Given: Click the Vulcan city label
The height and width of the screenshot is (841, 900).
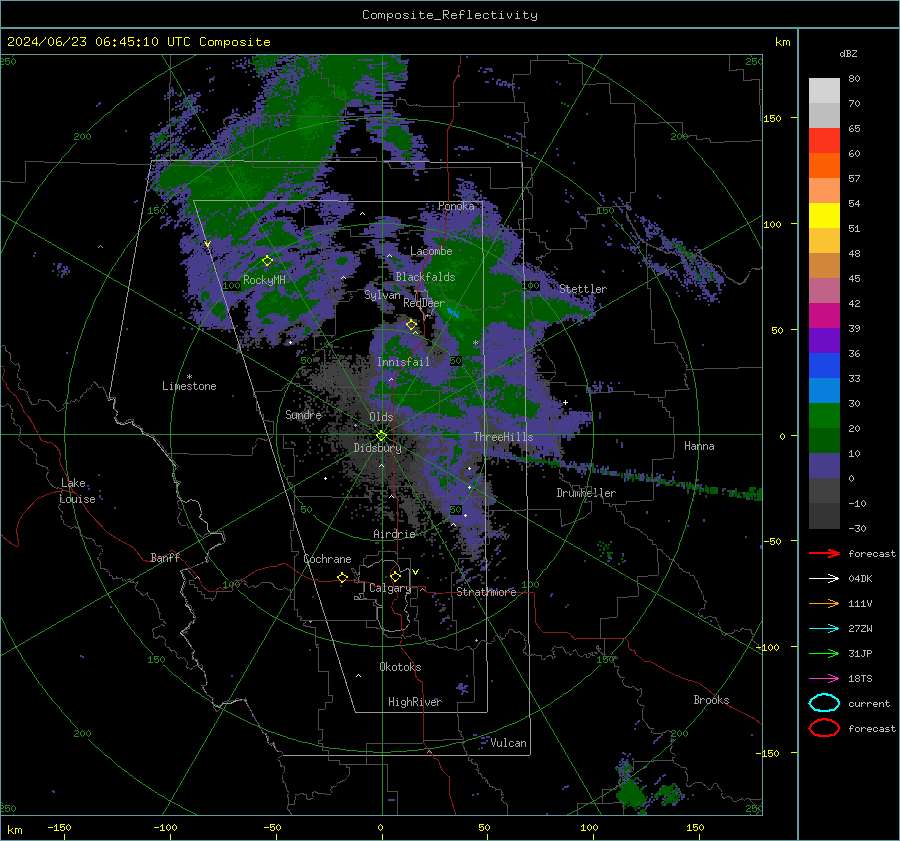Looking at the screenshot, I should pos(509,743).
